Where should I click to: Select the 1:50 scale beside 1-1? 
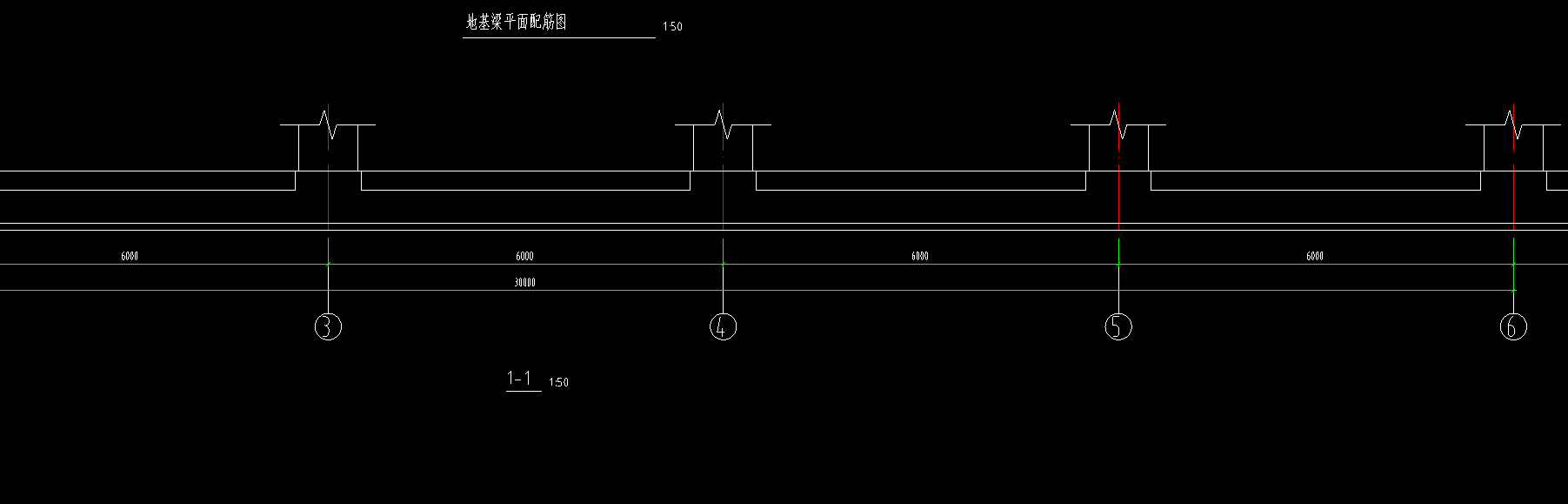(x=559, y=382)
